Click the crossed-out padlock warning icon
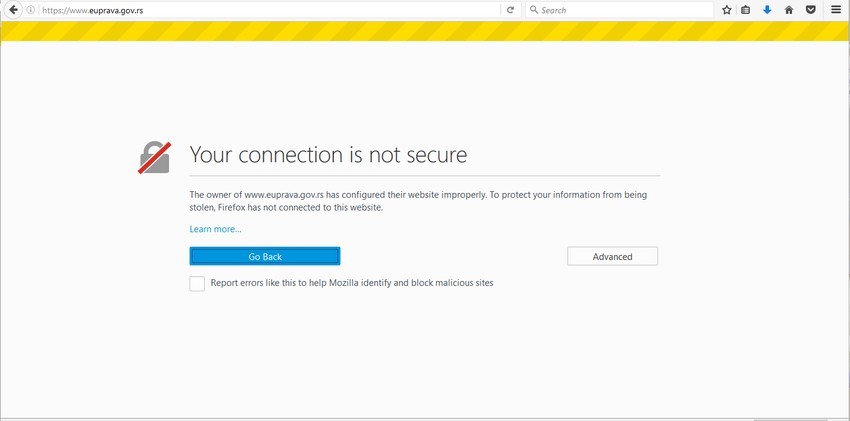The image size is (850, 421). click(154, 157)
